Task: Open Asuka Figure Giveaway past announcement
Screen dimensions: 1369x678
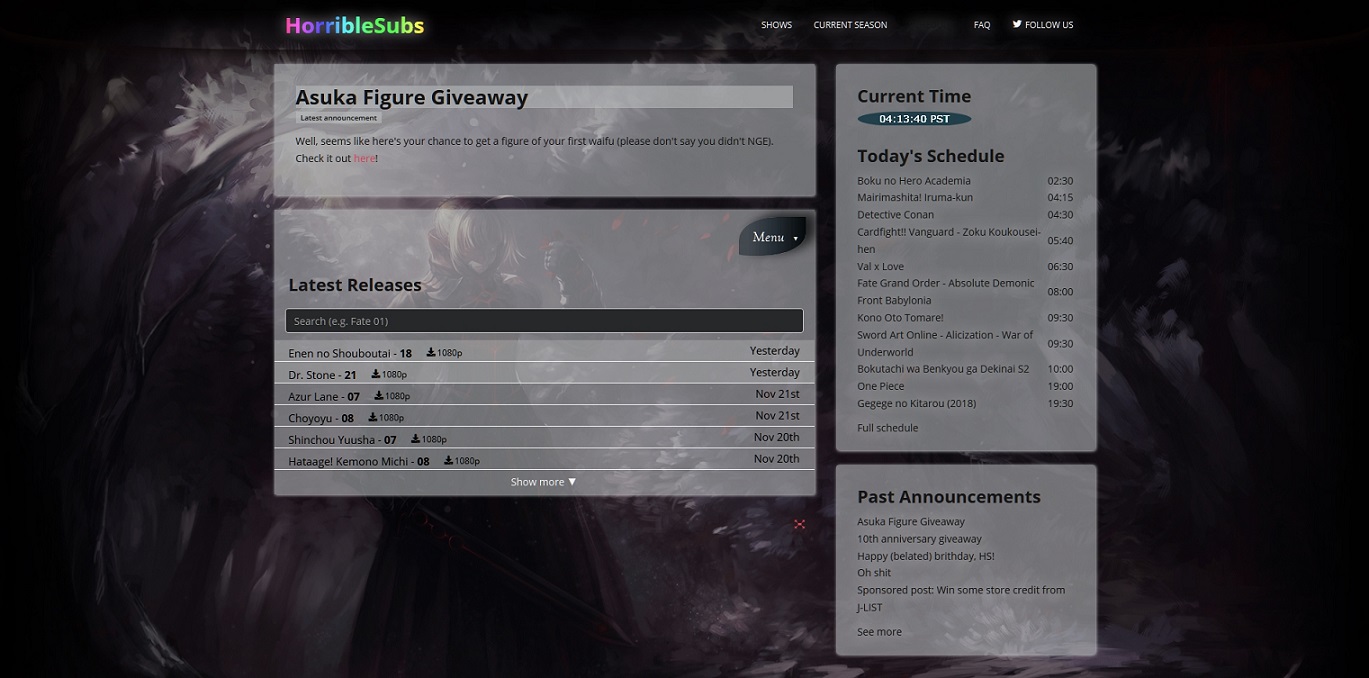Action: pyautogui.click(x=911, y=522)
